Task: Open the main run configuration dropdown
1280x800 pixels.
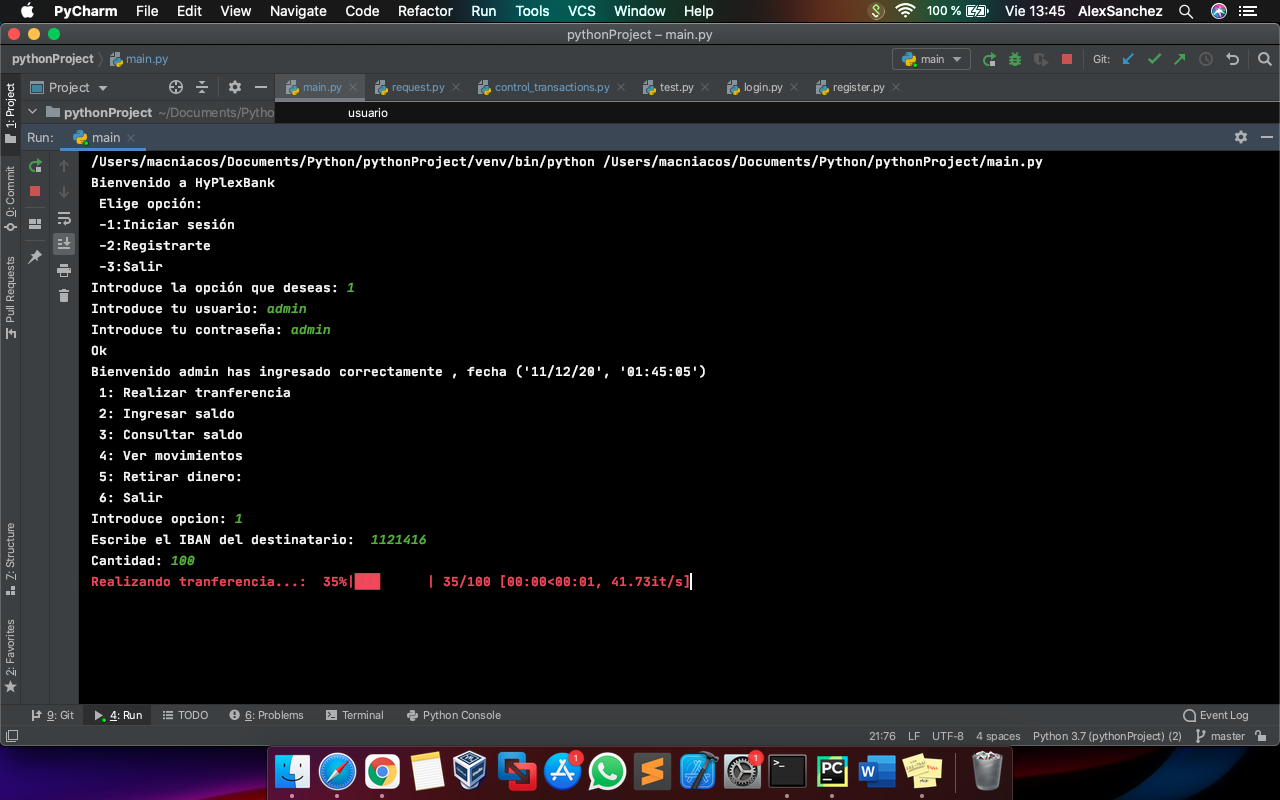Action: click(931, 59)
